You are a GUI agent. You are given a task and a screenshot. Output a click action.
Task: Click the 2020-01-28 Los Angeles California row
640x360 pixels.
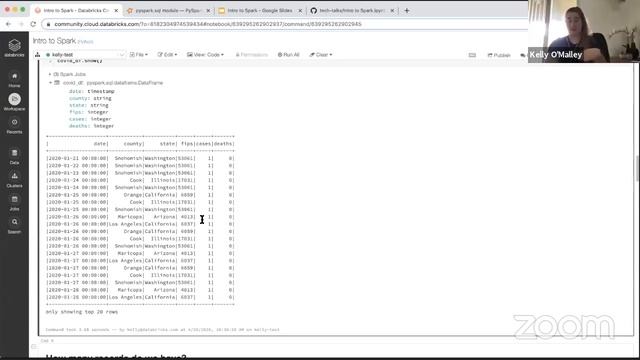click(x=140, y=297)
